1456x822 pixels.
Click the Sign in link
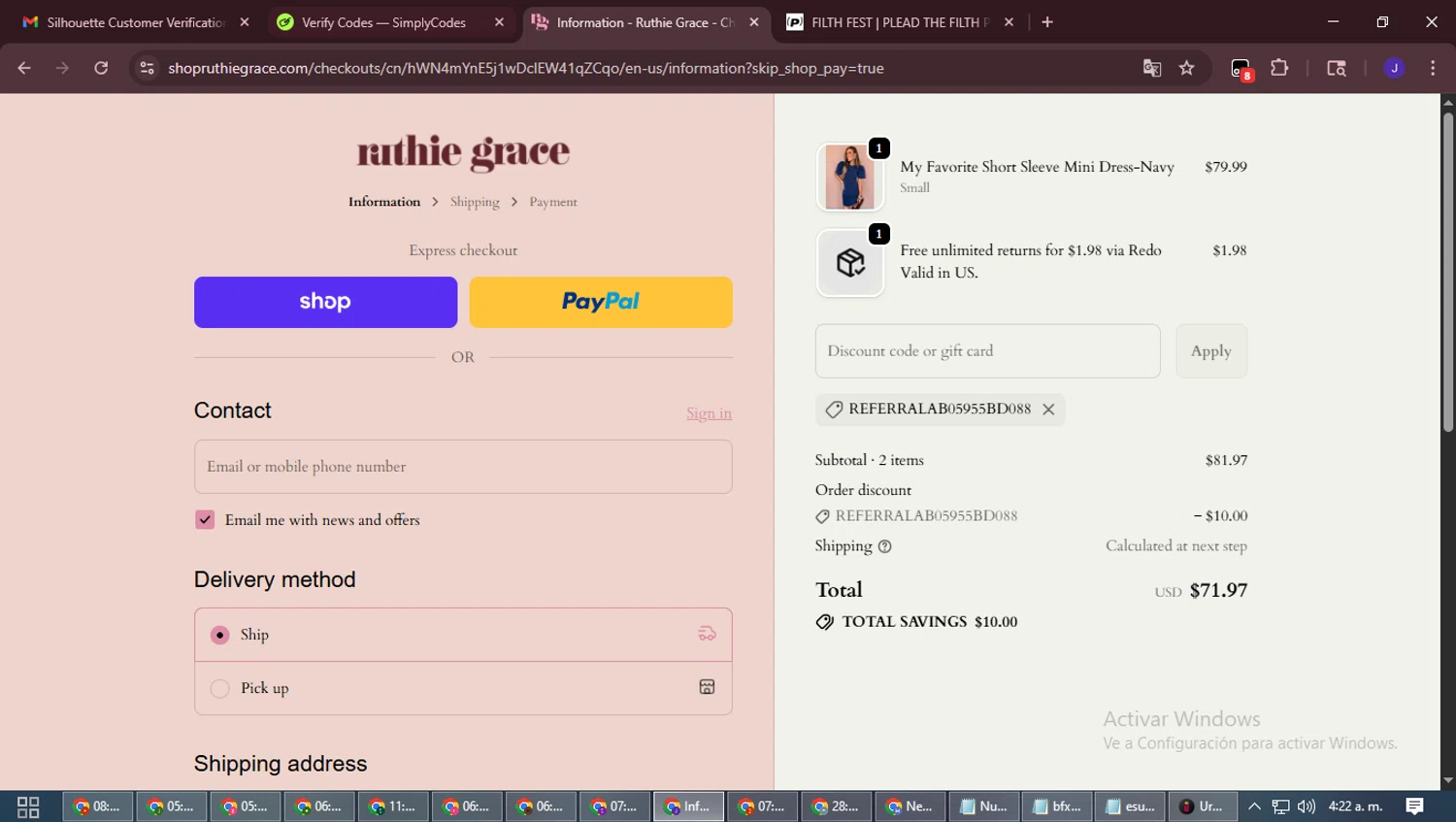point(709,413)
